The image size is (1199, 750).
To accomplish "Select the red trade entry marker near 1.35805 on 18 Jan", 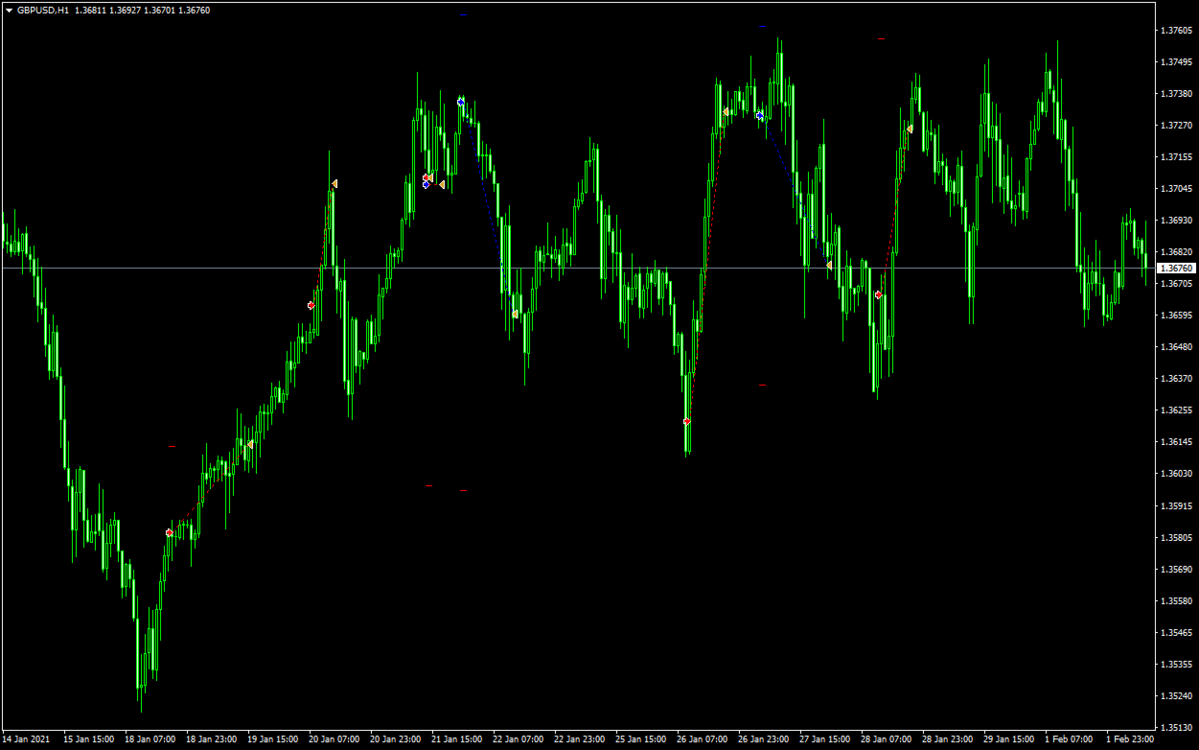I will [x=169, y=533].
